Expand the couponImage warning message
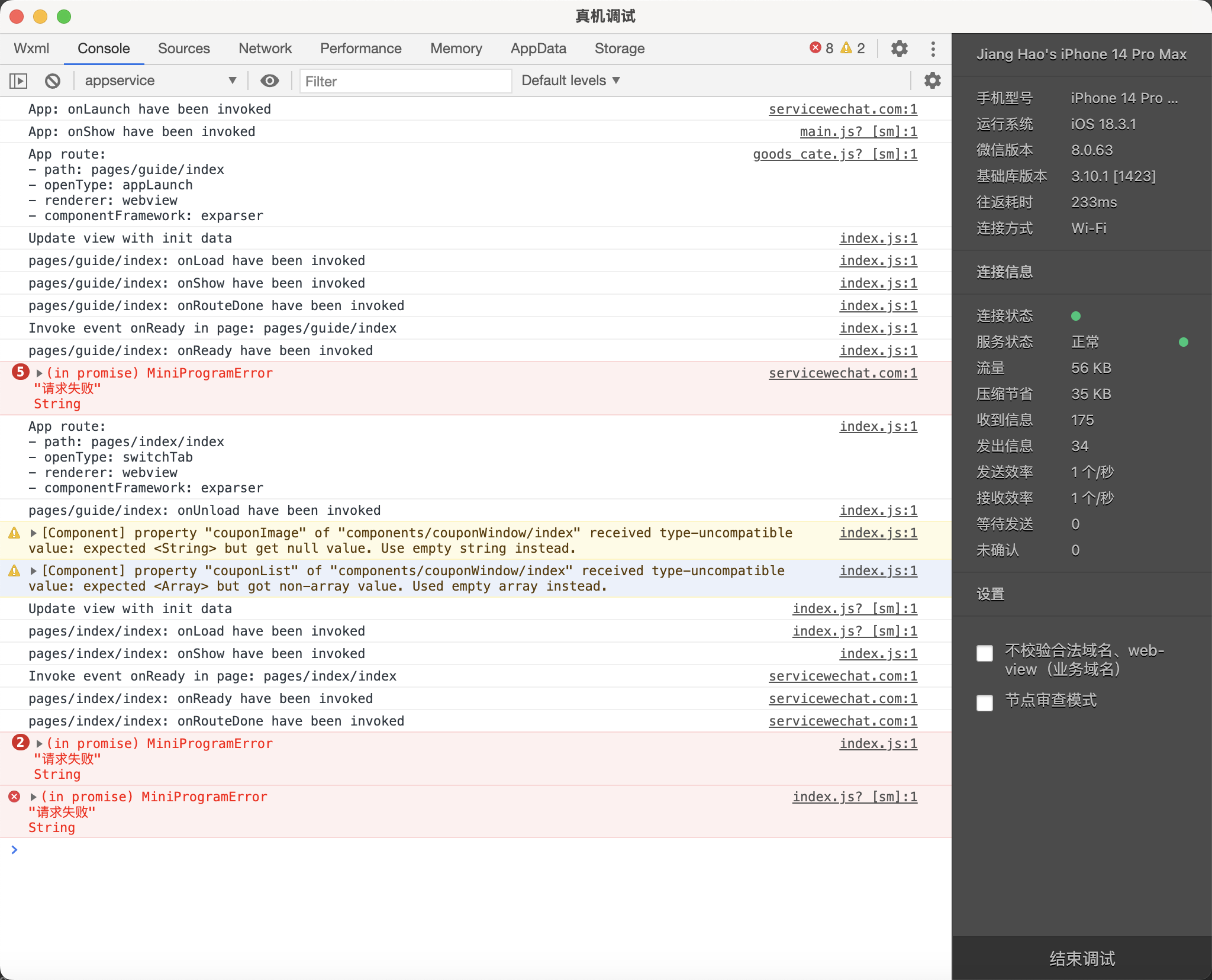This screenshot has width=1212, height=980. [34, 533]
